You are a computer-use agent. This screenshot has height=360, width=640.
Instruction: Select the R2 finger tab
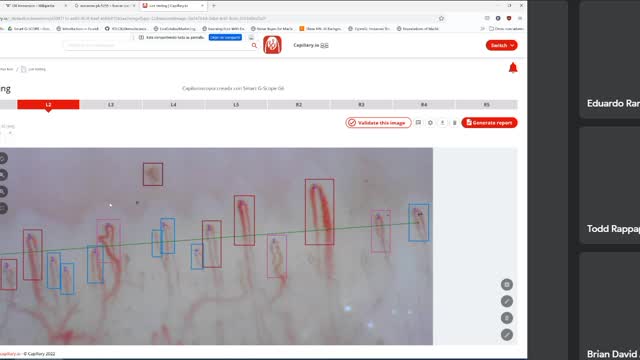tap(299, 104)
